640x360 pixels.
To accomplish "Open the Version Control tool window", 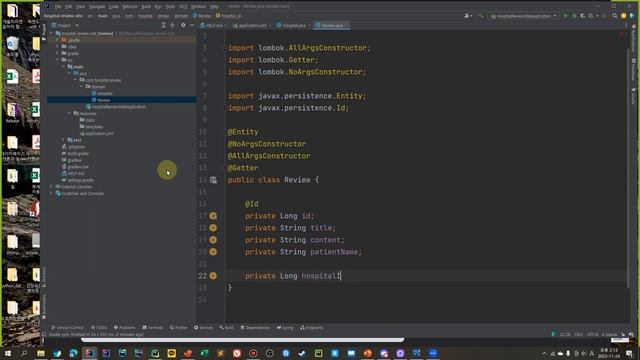I will click(68, 328).
